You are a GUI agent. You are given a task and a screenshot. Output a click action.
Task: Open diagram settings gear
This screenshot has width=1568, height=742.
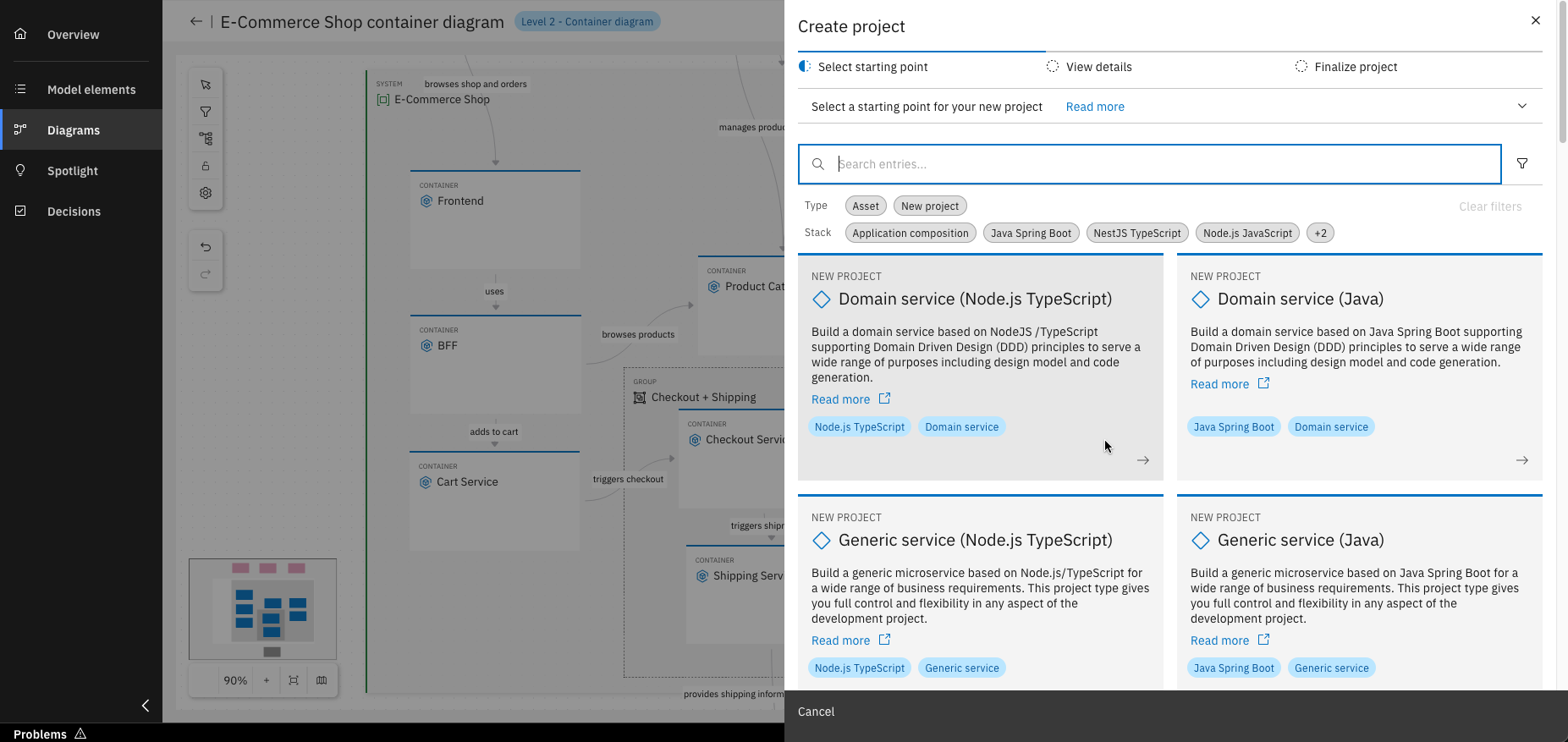206,193
